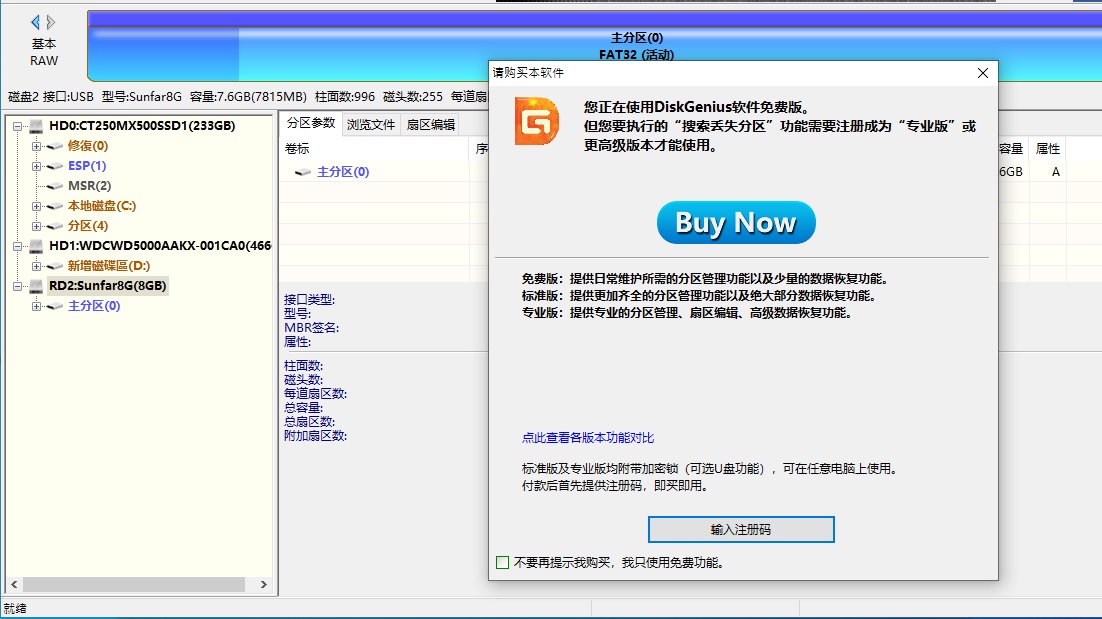Close the 请购买本软件 dialog
The image size is (1102, 619).
tap(983, 73)
